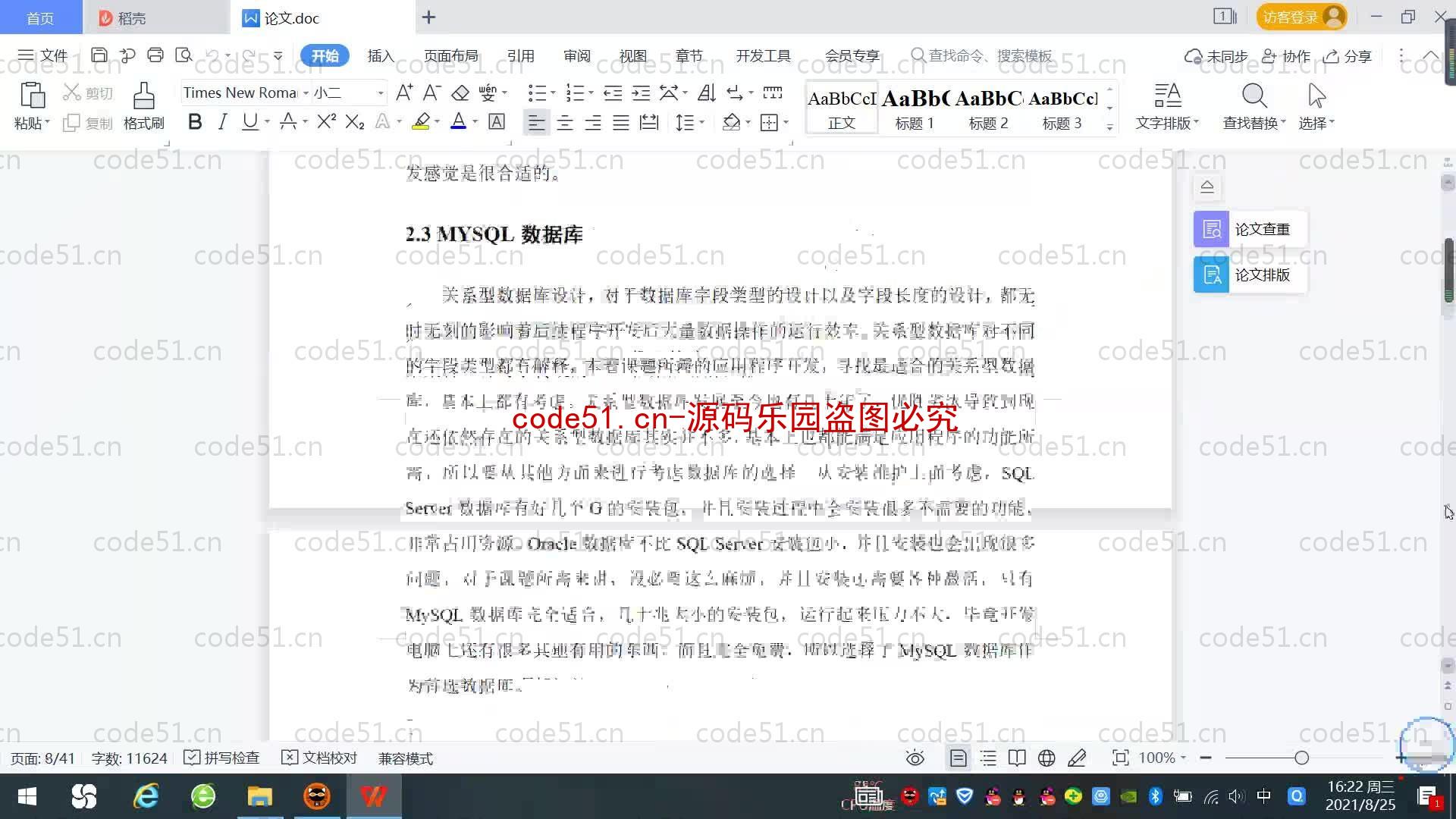Click the 论文查重 button
The image size is (1456, 819).
click(1250, 229)
